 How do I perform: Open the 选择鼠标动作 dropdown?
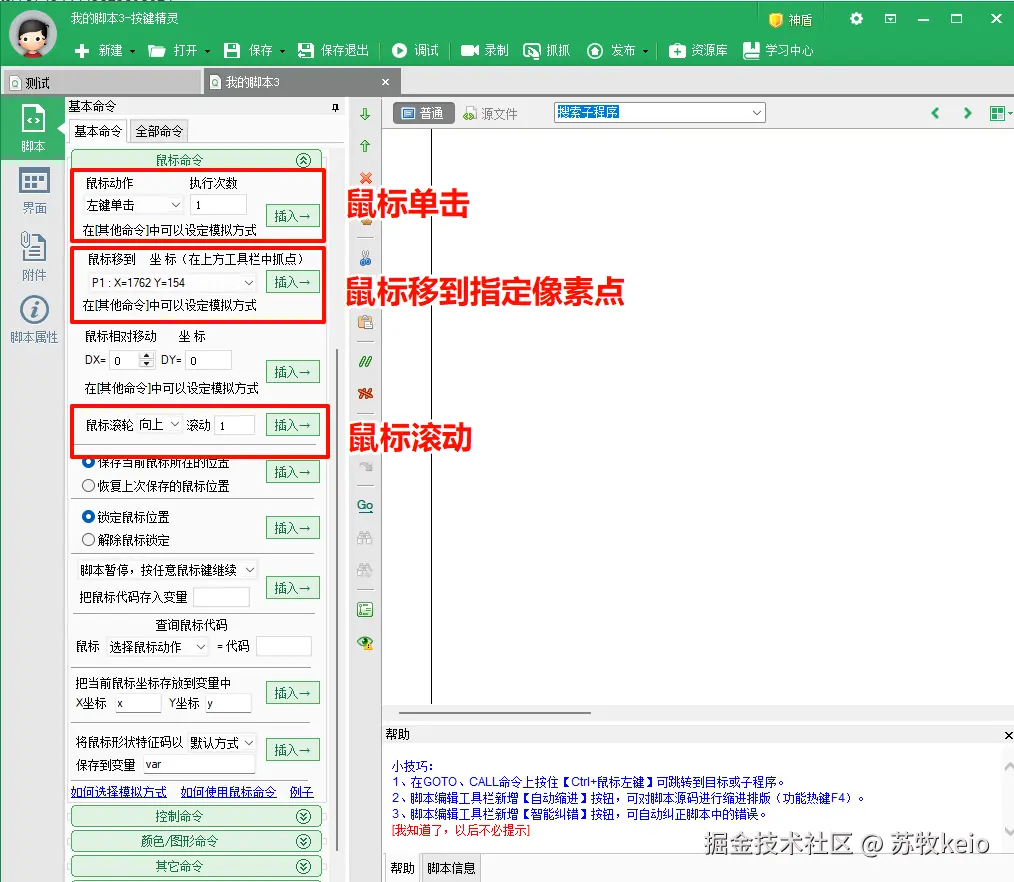coord(157,647)
